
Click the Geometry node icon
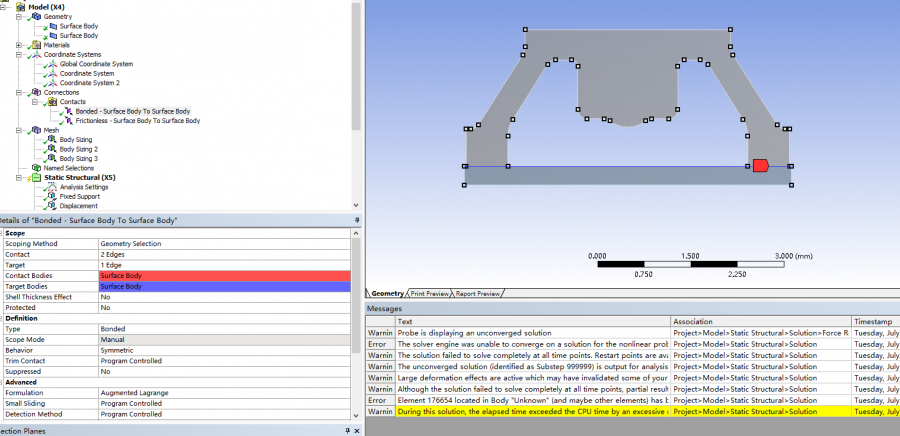click(37, 17)
